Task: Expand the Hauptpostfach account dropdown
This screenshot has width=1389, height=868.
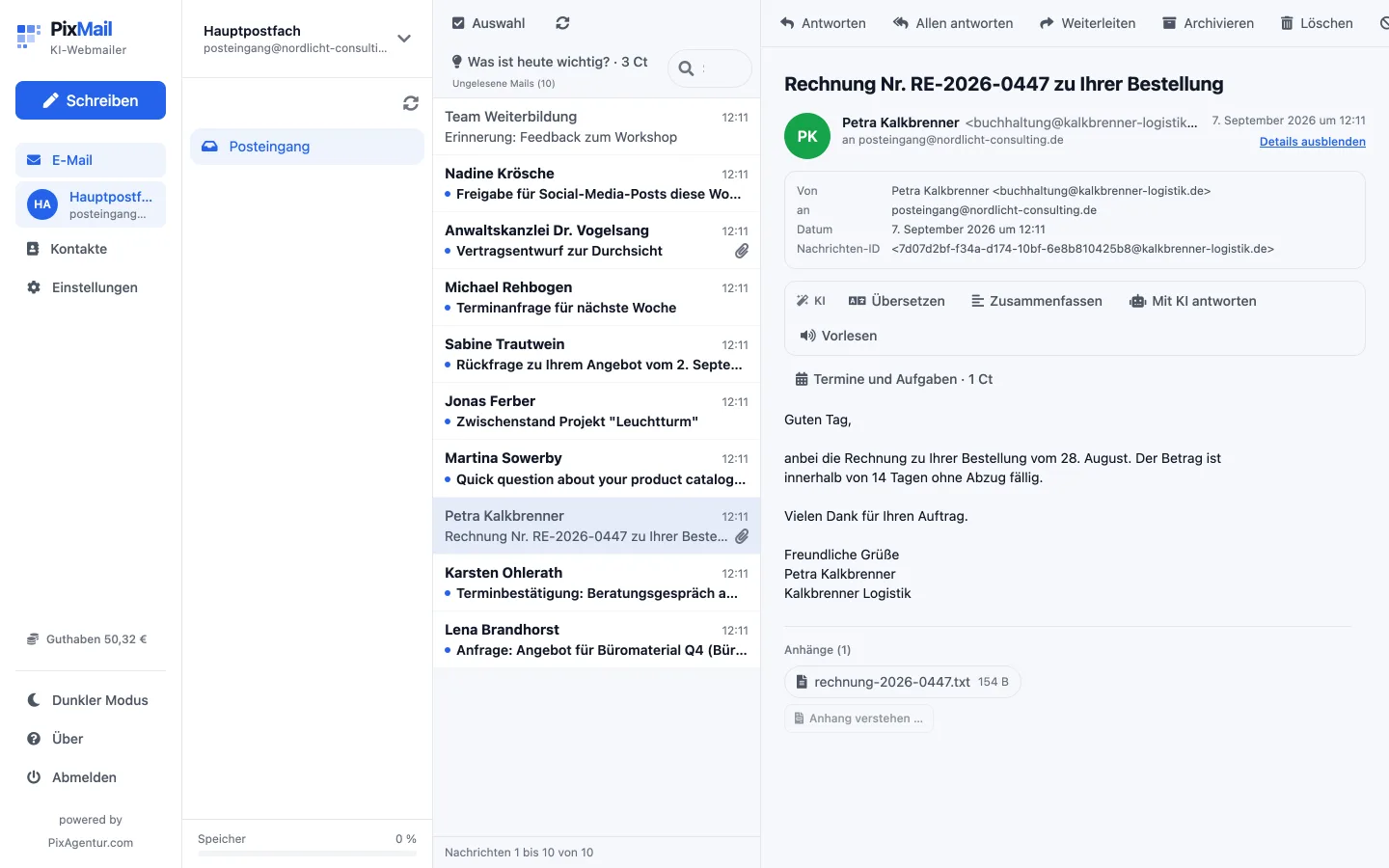Action: pos(404,39)
